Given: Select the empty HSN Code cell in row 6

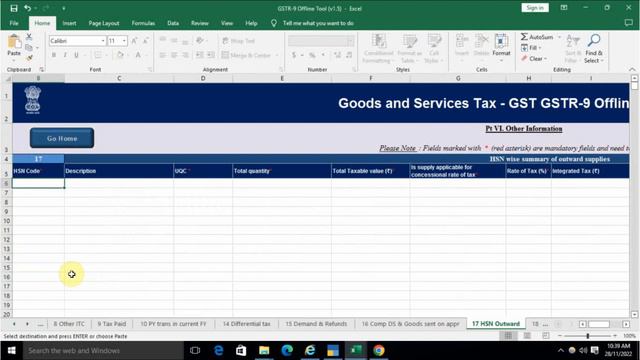Looking at the screenshot, I should pyautogui.click(x=38, y=183).
